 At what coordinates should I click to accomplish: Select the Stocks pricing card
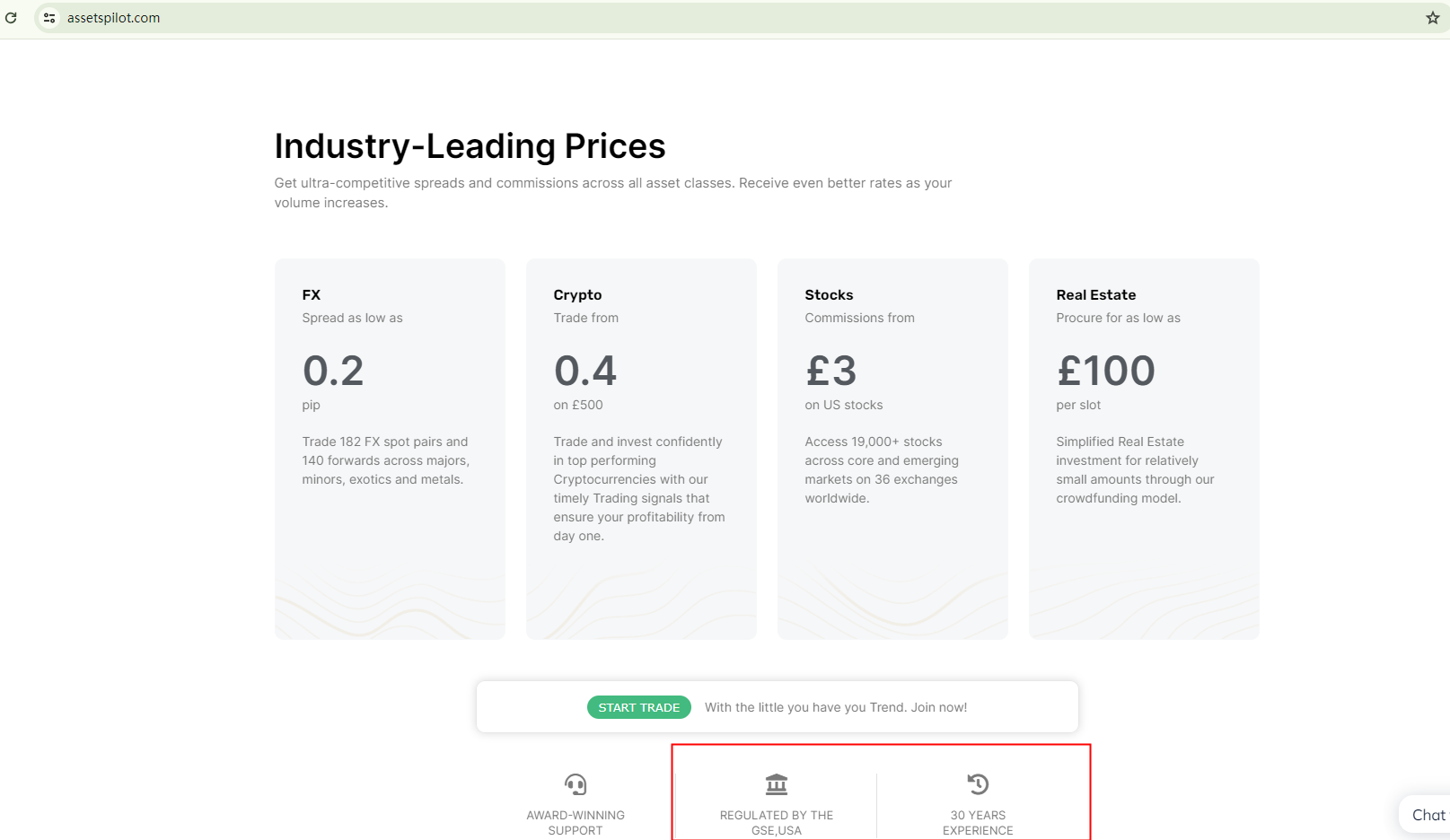(x=892, y=449)
